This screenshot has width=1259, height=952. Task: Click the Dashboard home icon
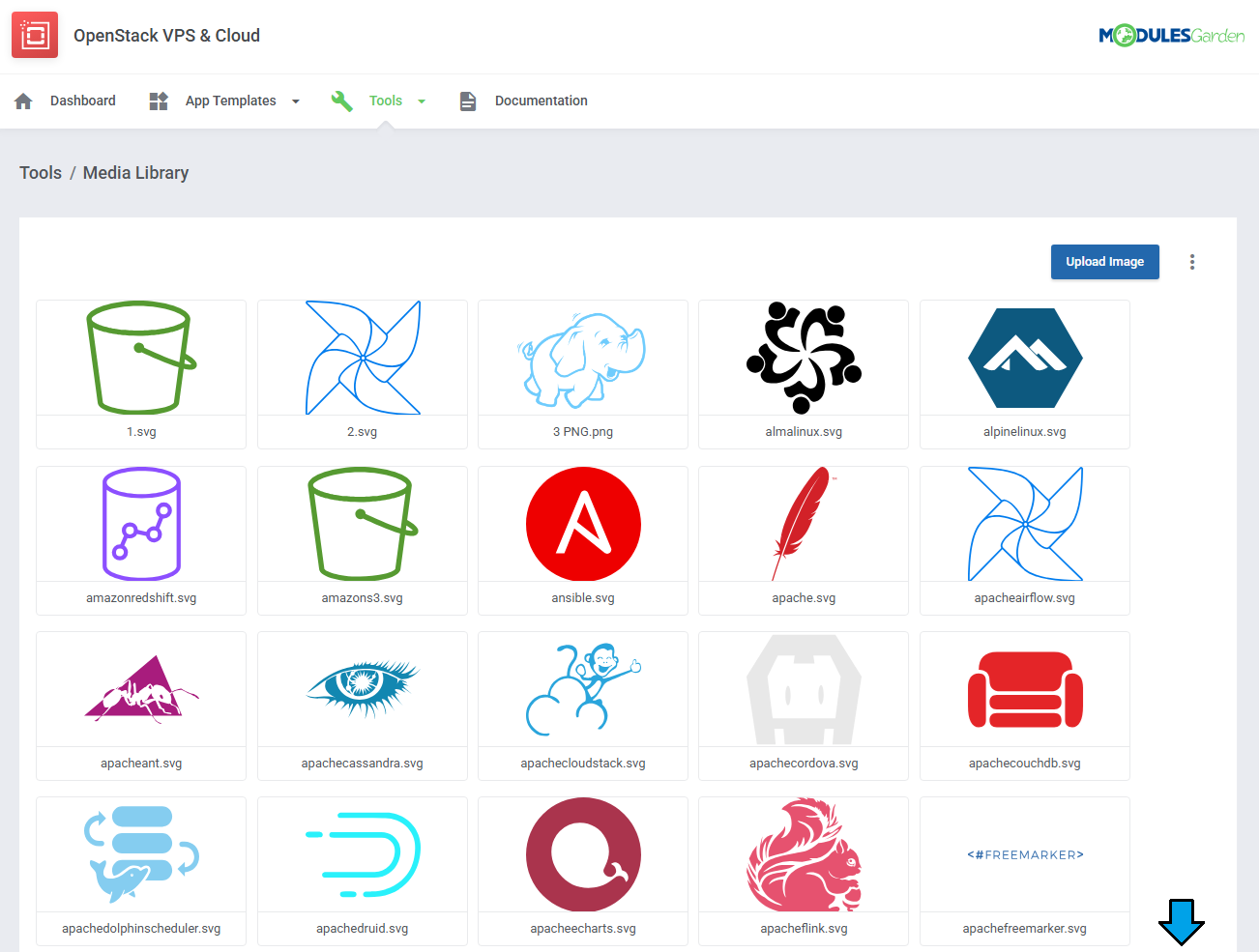pyautogui.click(x=24, y=101)
